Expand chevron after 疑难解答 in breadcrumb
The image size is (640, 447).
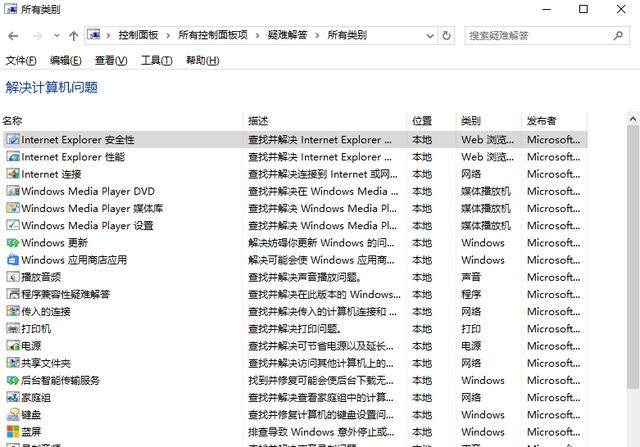click(x=317, y=36)
